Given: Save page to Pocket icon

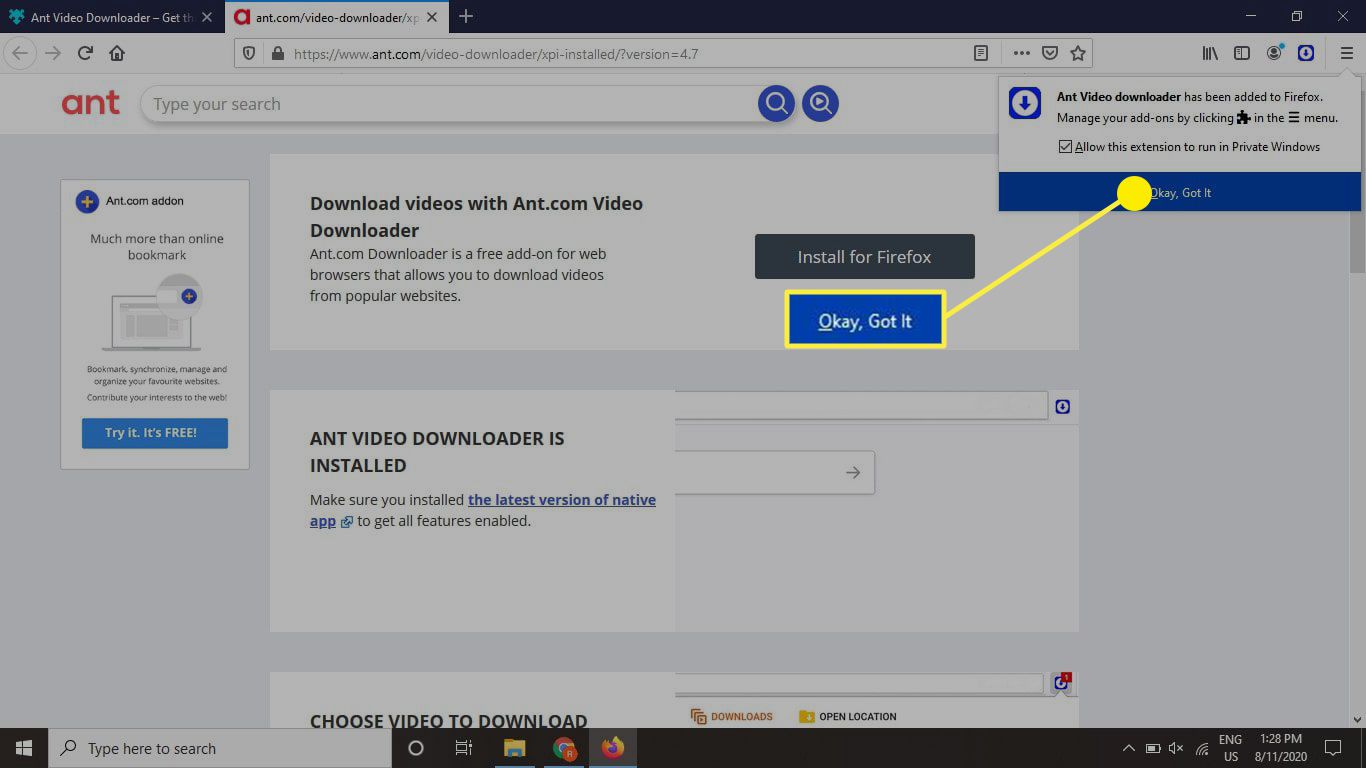Looking at the screenshot, I should (1049, 54).
